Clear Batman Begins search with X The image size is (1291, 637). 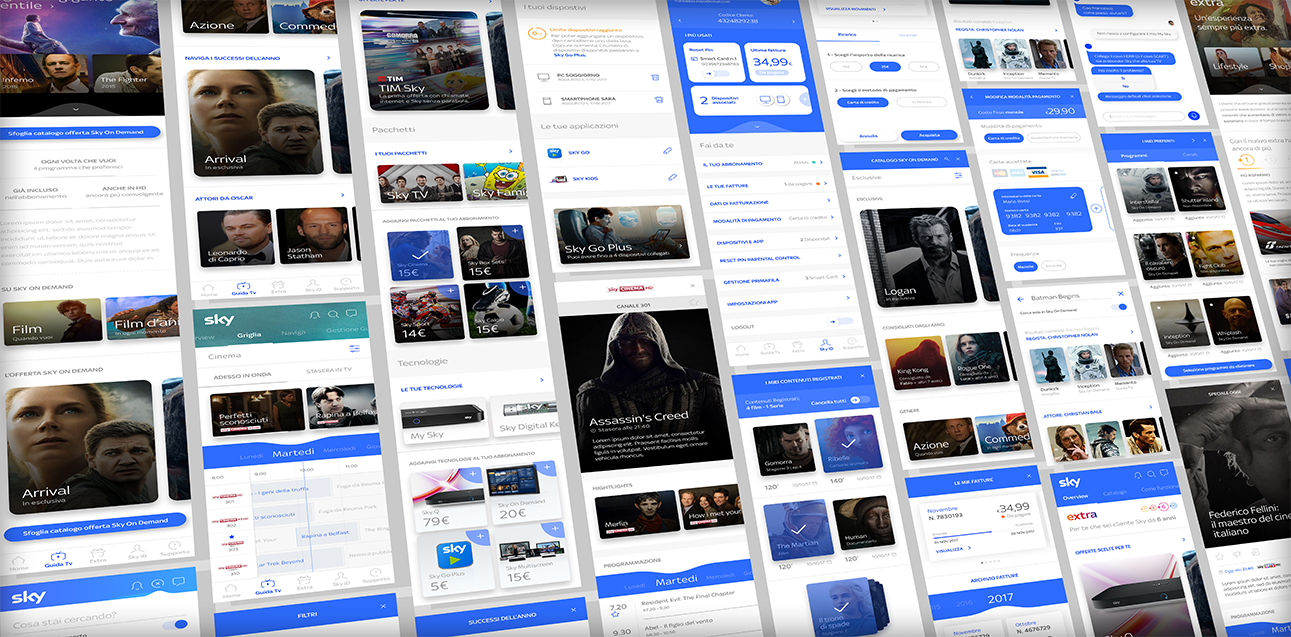click(1121, 293)
